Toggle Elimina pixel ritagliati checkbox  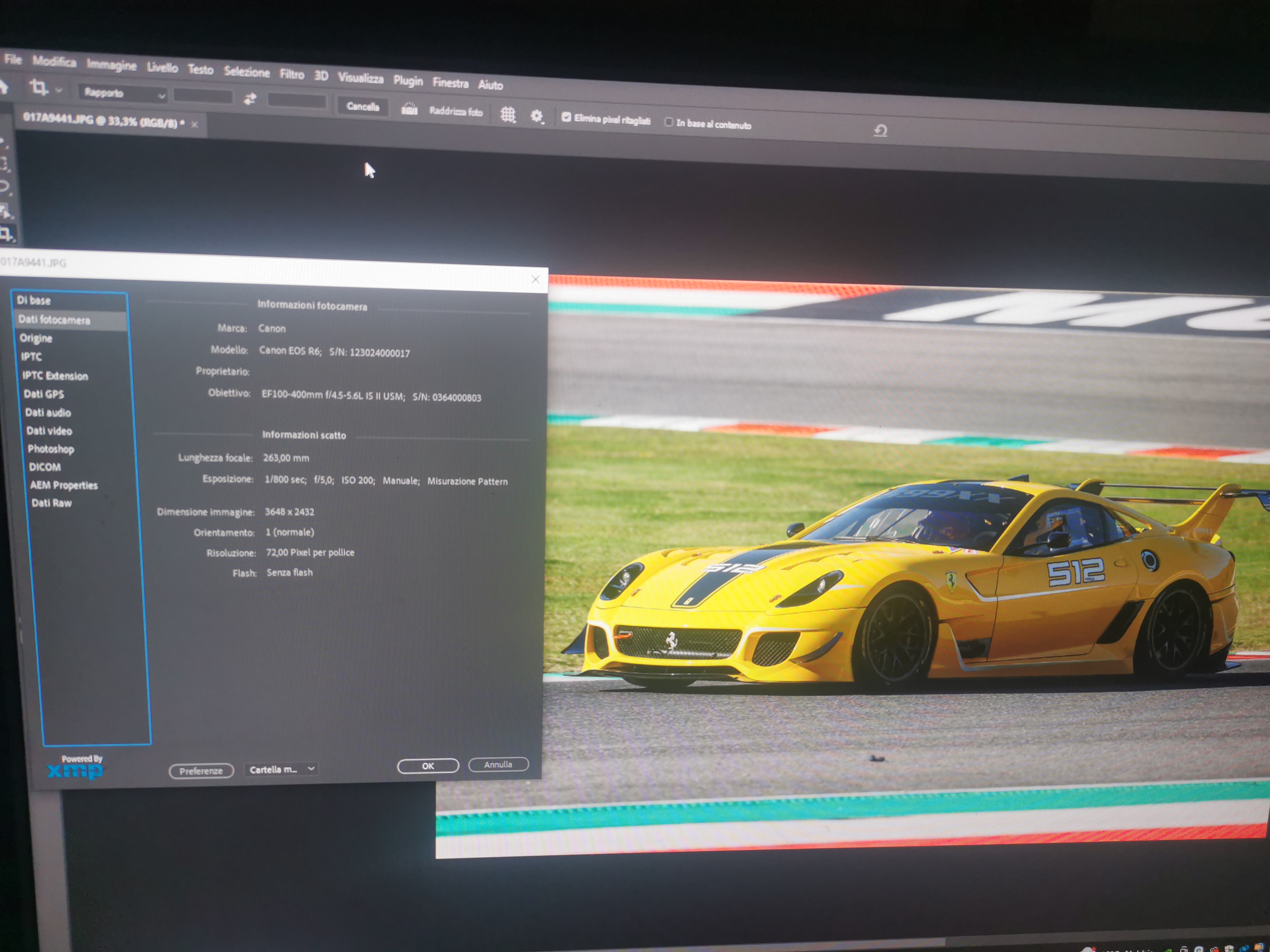pos(566,117)
